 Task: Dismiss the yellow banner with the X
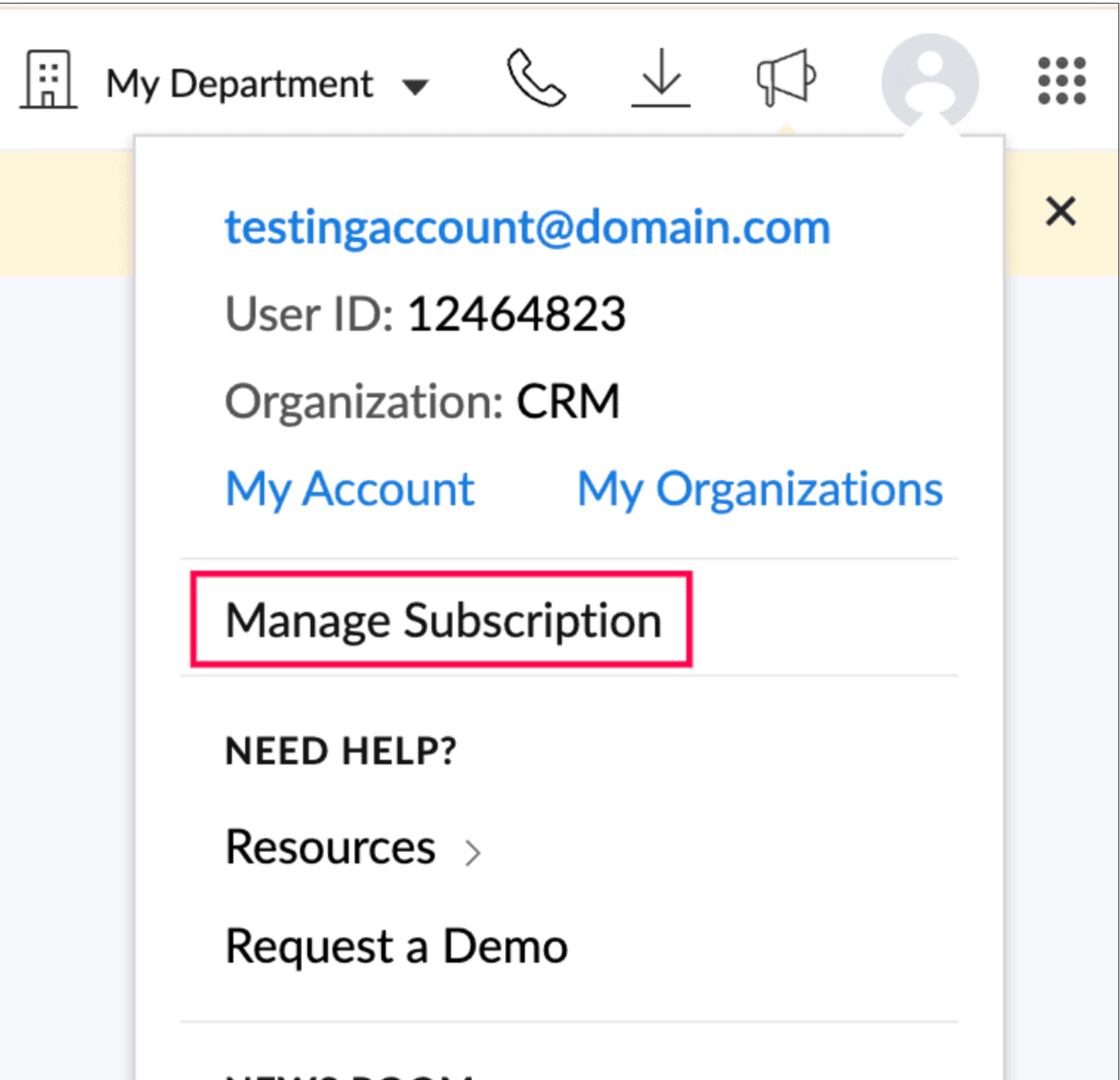pos(1061,212)
